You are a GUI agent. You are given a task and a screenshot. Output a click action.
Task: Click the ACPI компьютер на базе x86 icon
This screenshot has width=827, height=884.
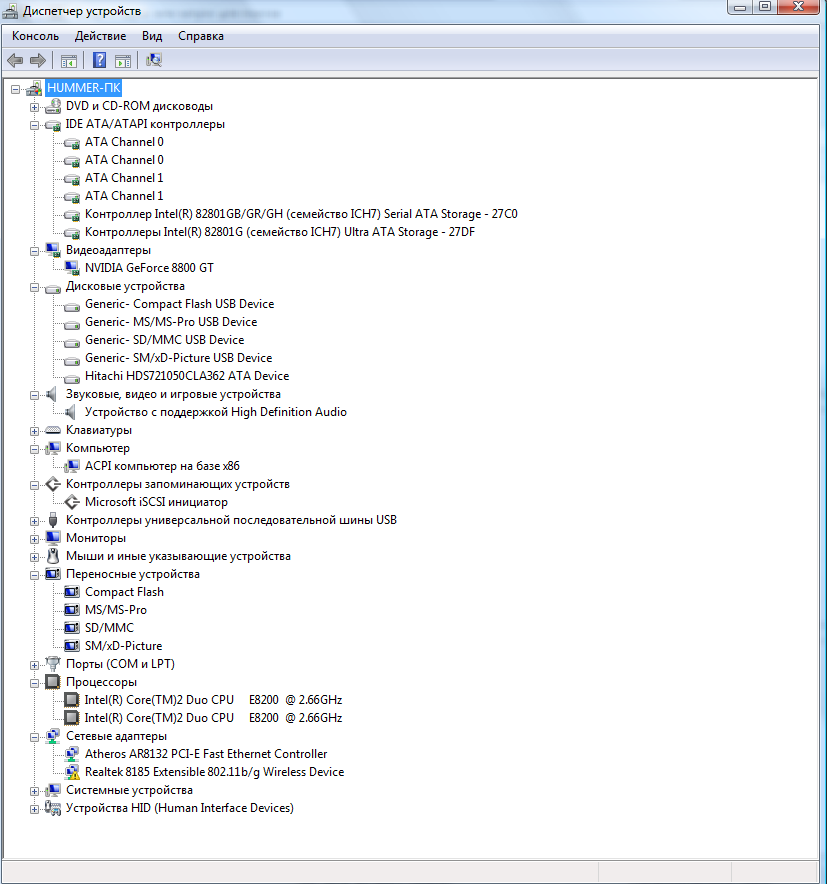72,466
